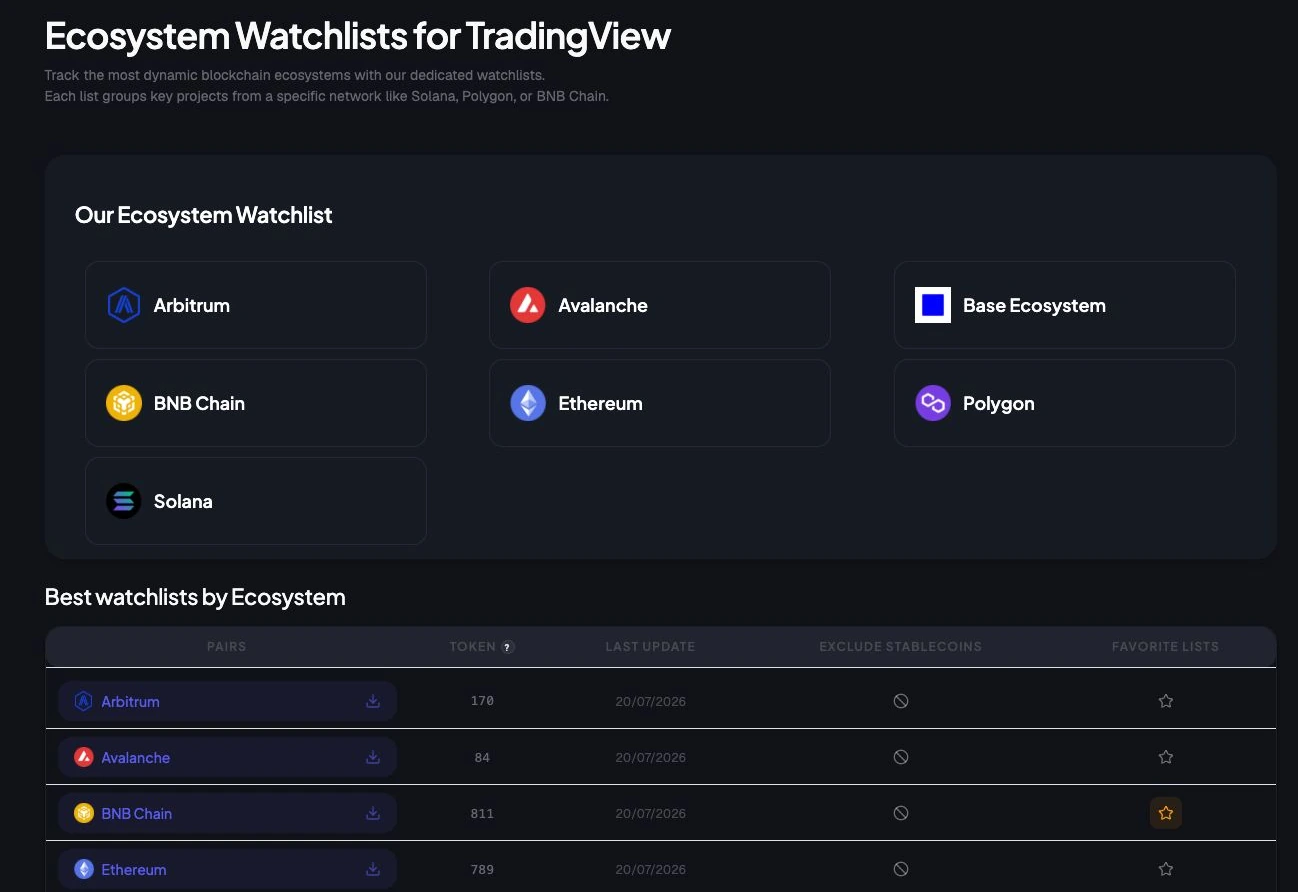The height and width of the screenshot is (892, 1298).
Task: Download the BNB Chain watchlist
Action: (373, 813)
